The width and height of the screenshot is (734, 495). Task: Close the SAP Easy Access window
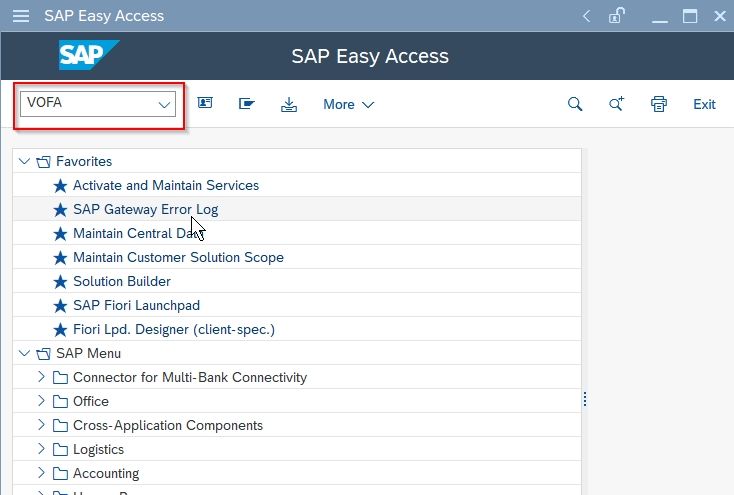720,16
